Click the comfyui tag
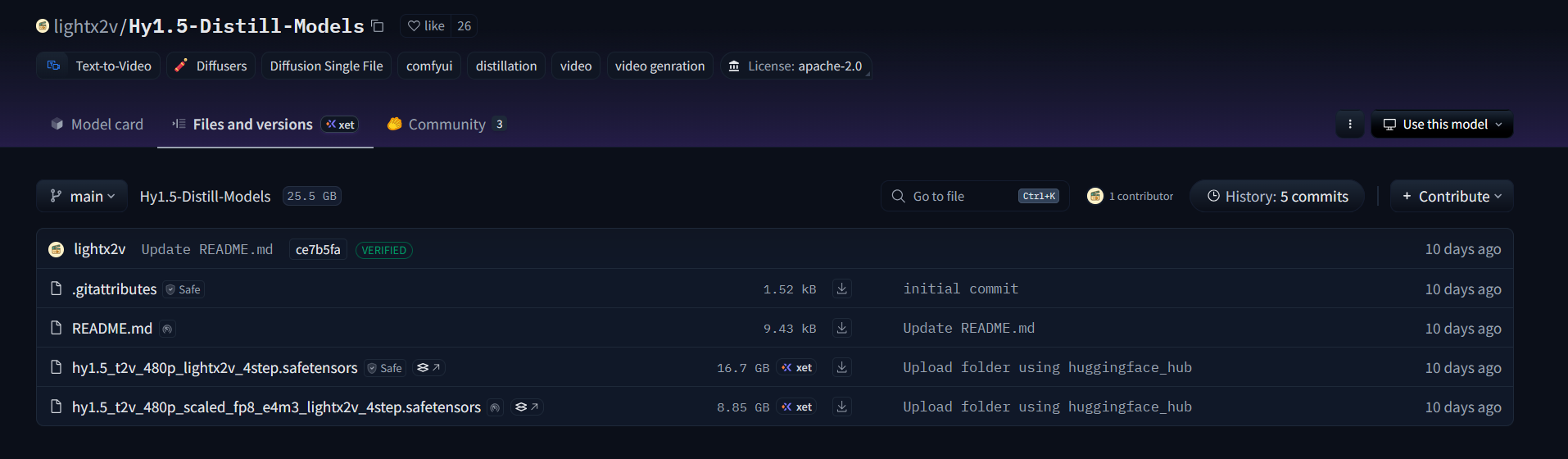Image resolution: width=1568 pixels, height=459 pixels. coord(429,66)
